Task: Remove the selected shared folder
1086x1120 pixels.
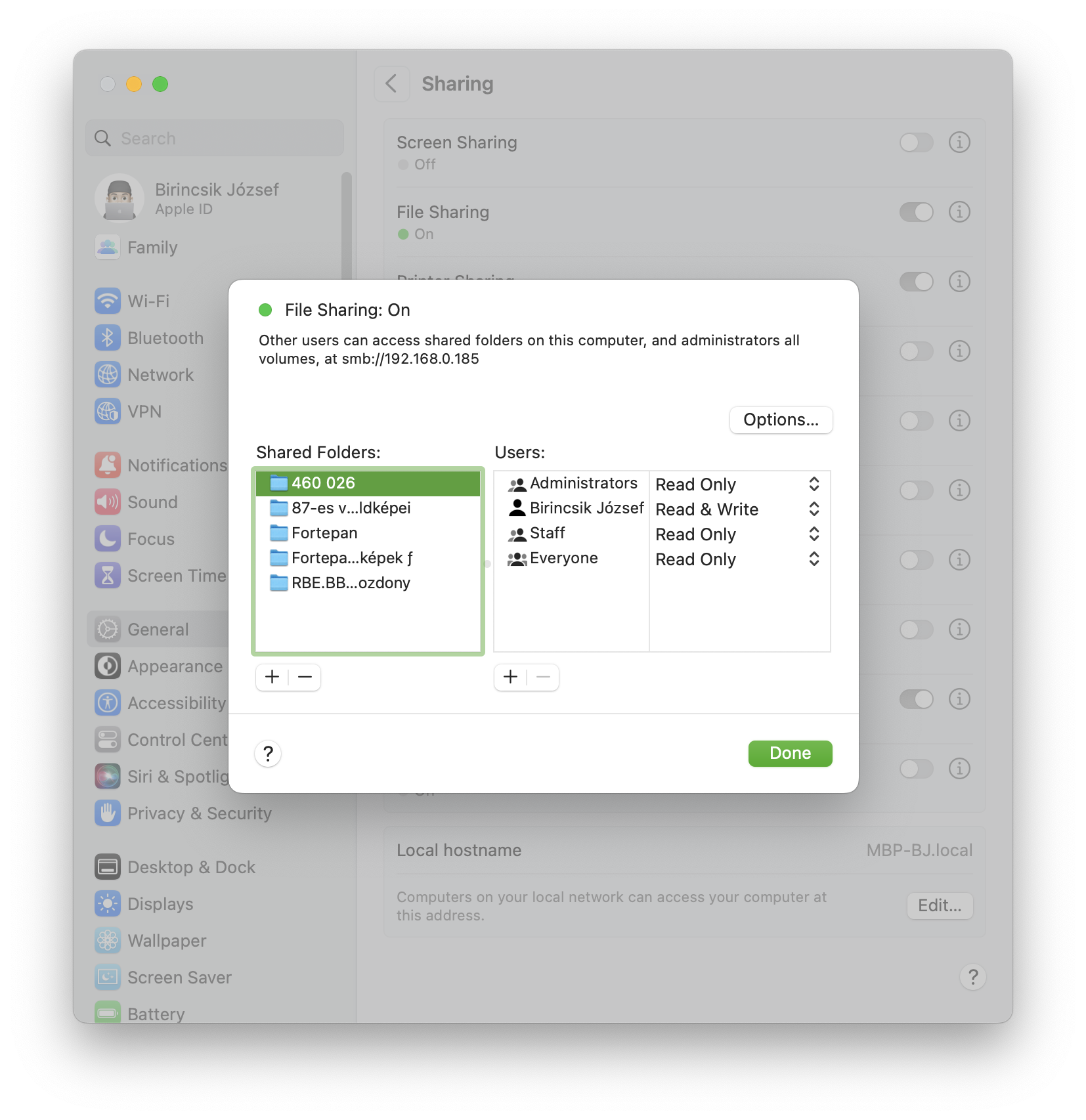Action: point(305,677)
